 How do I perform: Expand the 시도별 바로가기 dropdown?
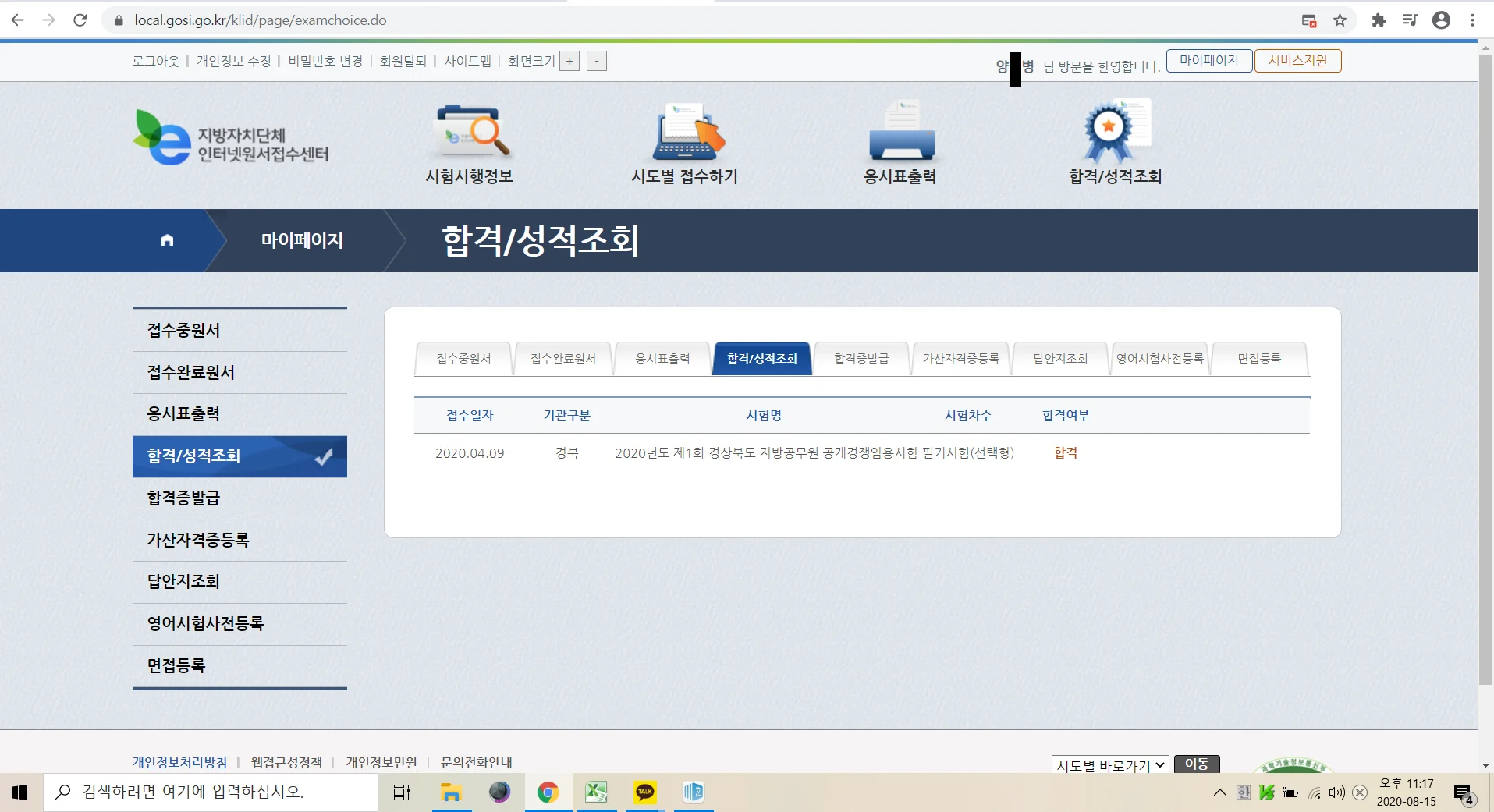coord(1109,765)
